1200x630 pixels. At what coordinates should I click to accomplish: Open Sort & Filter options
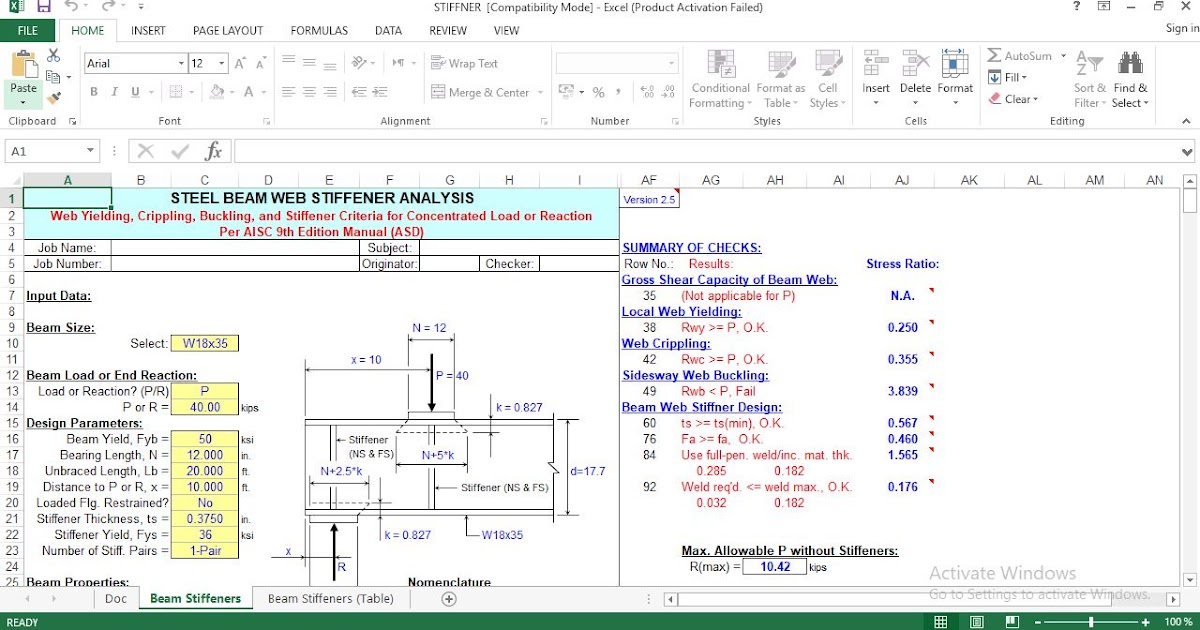pos(1089,80)
